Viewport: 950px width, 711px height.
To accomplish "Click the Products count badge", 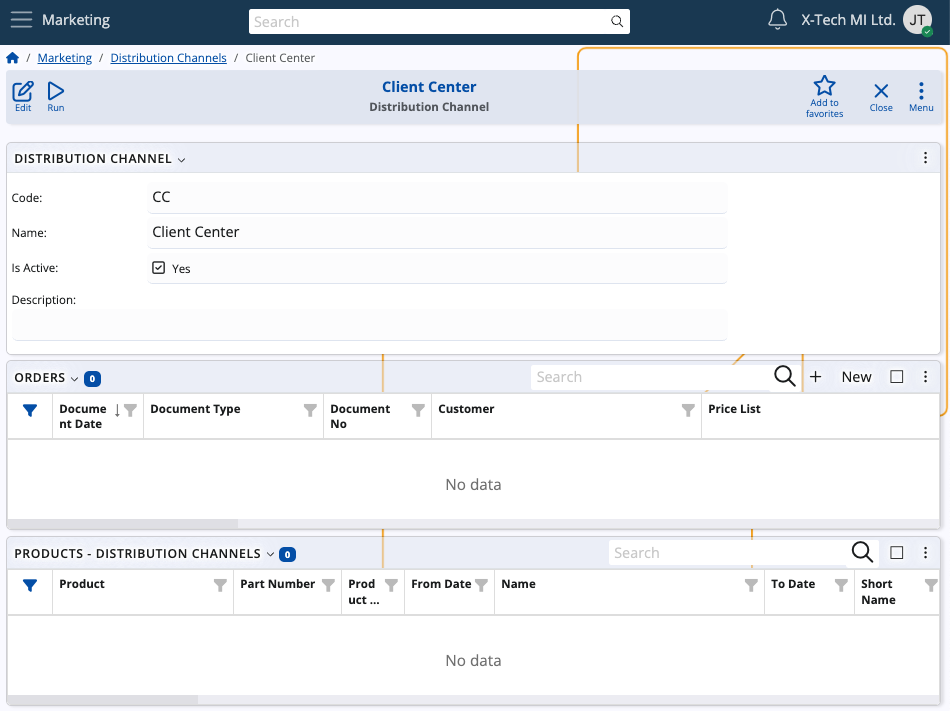I will point(287,554).
